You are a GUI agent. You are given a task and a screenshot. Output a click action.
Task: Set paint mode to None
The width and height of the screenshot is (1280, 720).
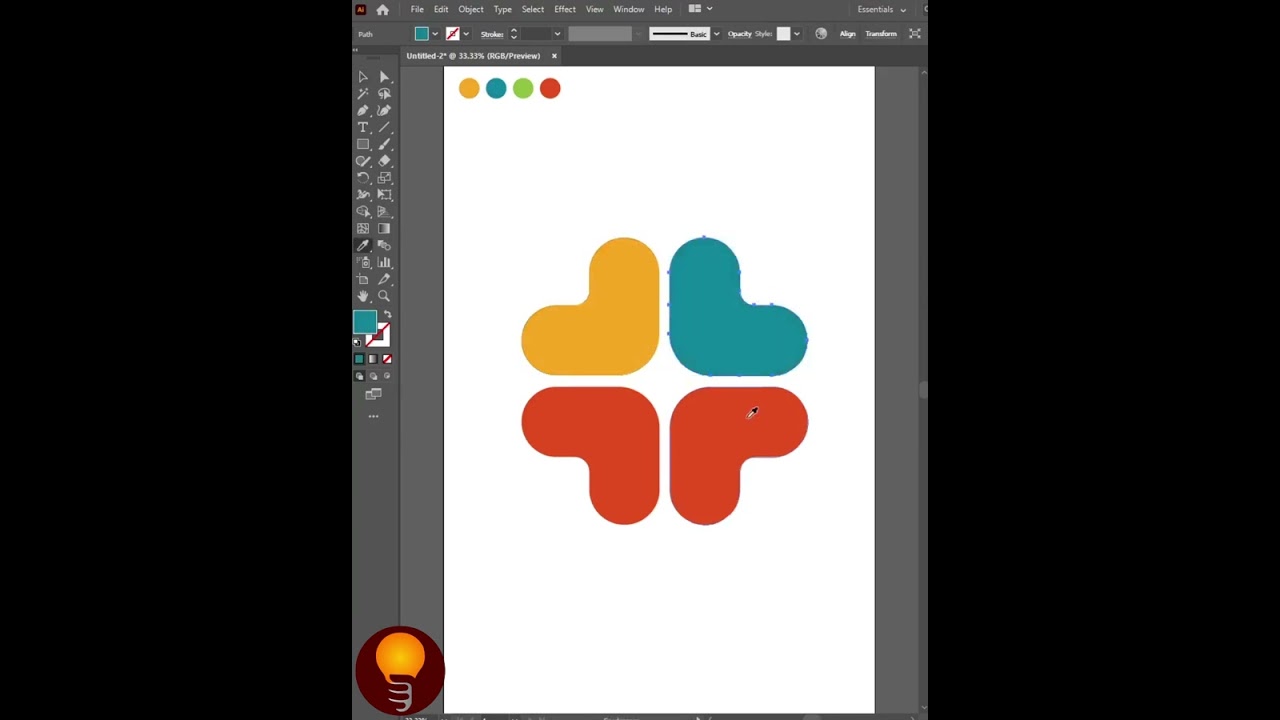pyautogui.click(x=387, y=359)
